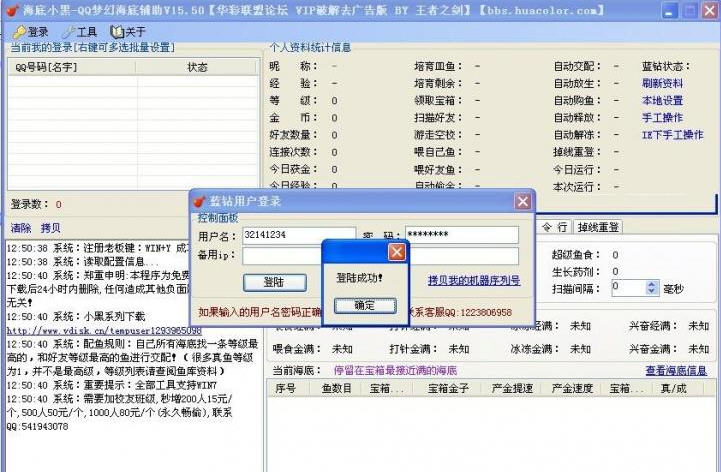Close the 蓝钻用户登录 dialog
This screenshot has height=472, width=721.
(x=522, y=201)
